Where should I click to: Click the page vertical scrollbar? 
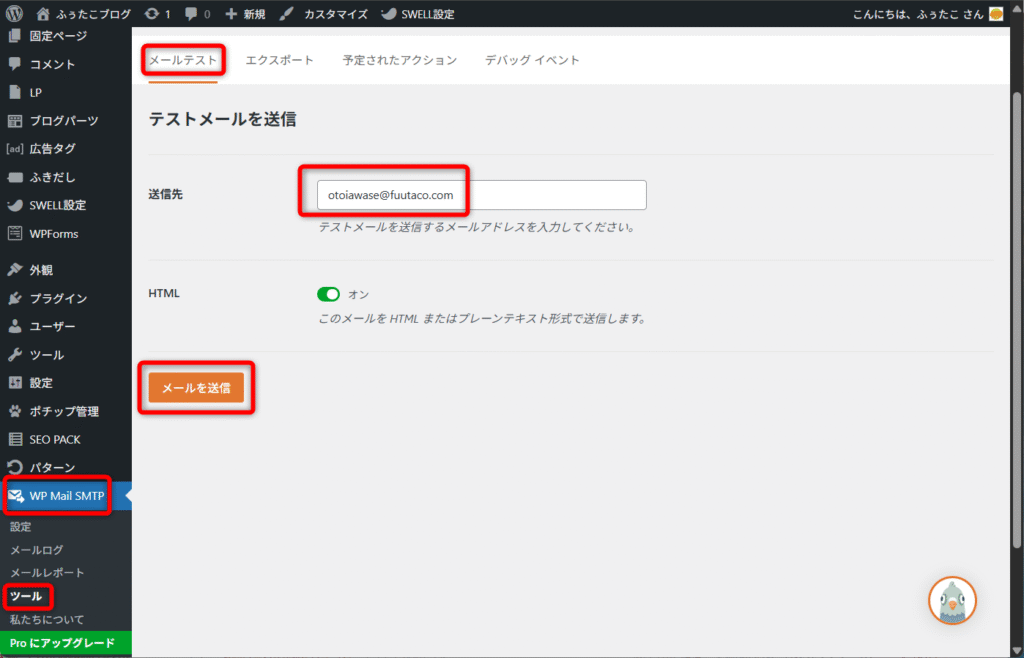coord(1017,300)
